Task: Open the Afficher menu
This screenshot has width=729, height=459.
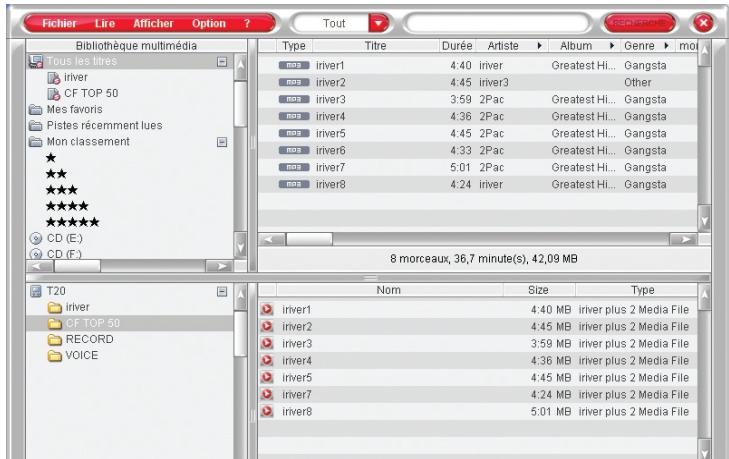Action: [153, 23]
